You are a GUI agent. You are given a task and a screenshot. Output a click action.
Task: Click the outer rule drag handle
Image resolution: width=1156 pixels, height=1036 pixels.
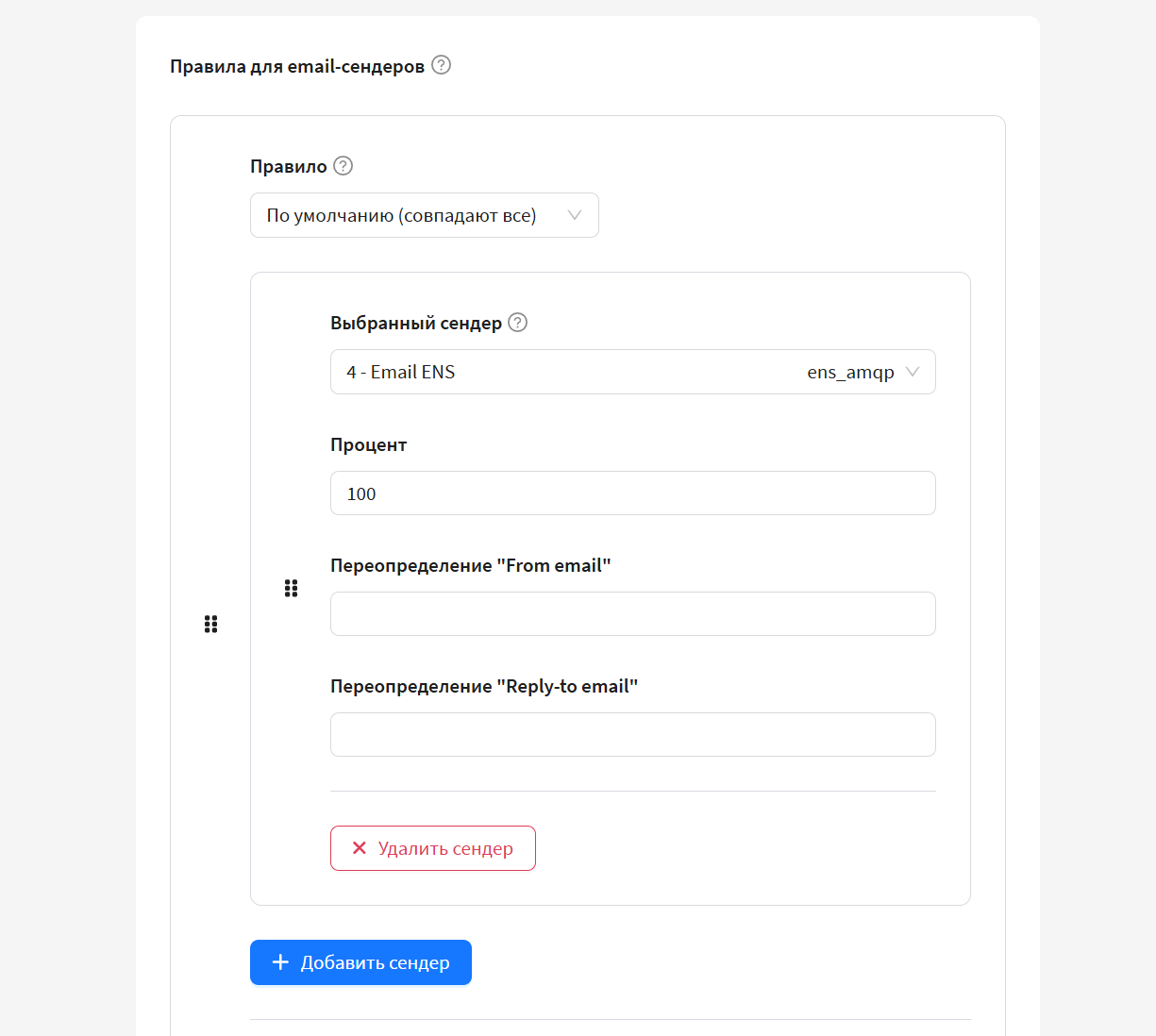pos(211,624)
